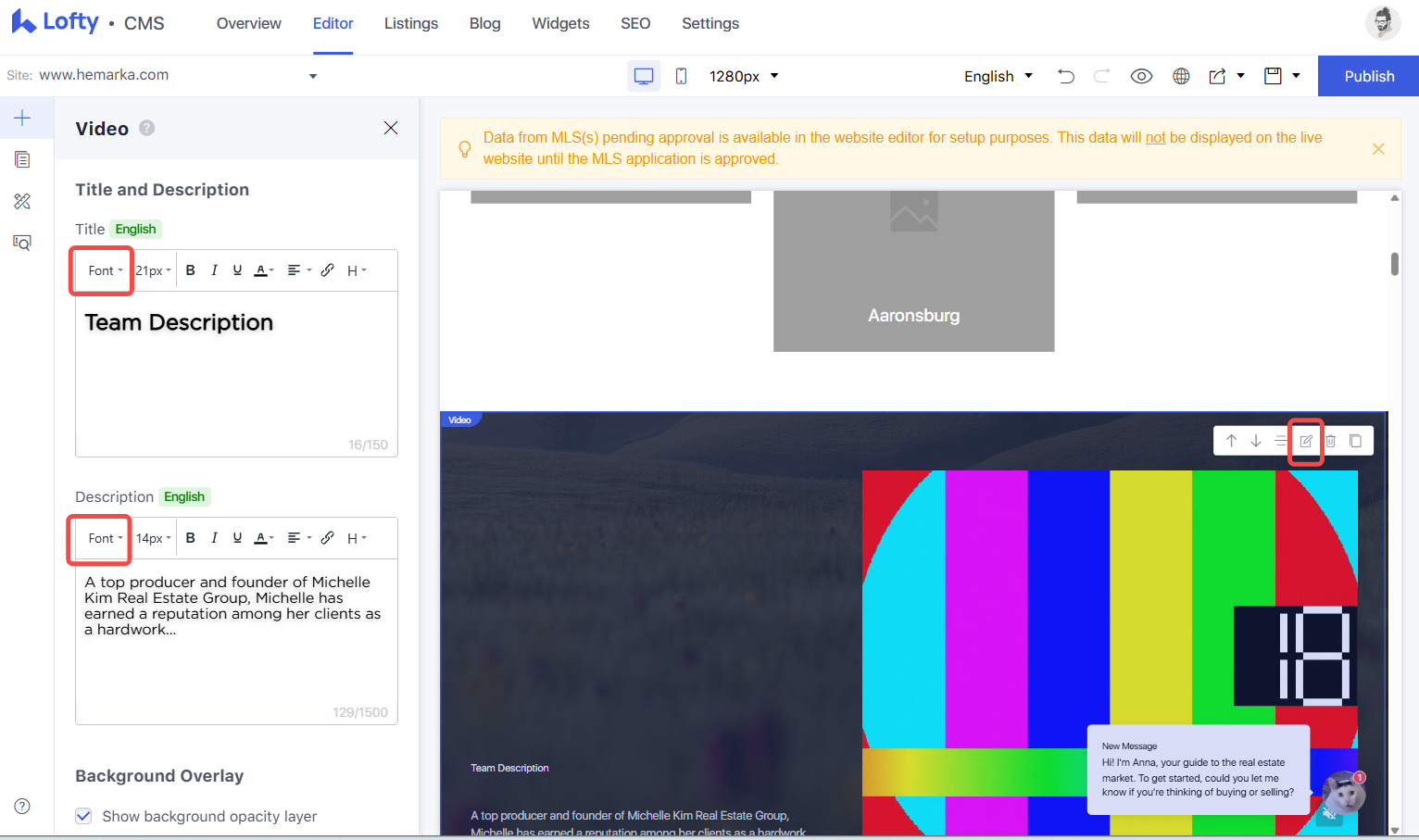Open help circle icon in left sidebar
The image size is (1419, 840).
click(22, 806)
